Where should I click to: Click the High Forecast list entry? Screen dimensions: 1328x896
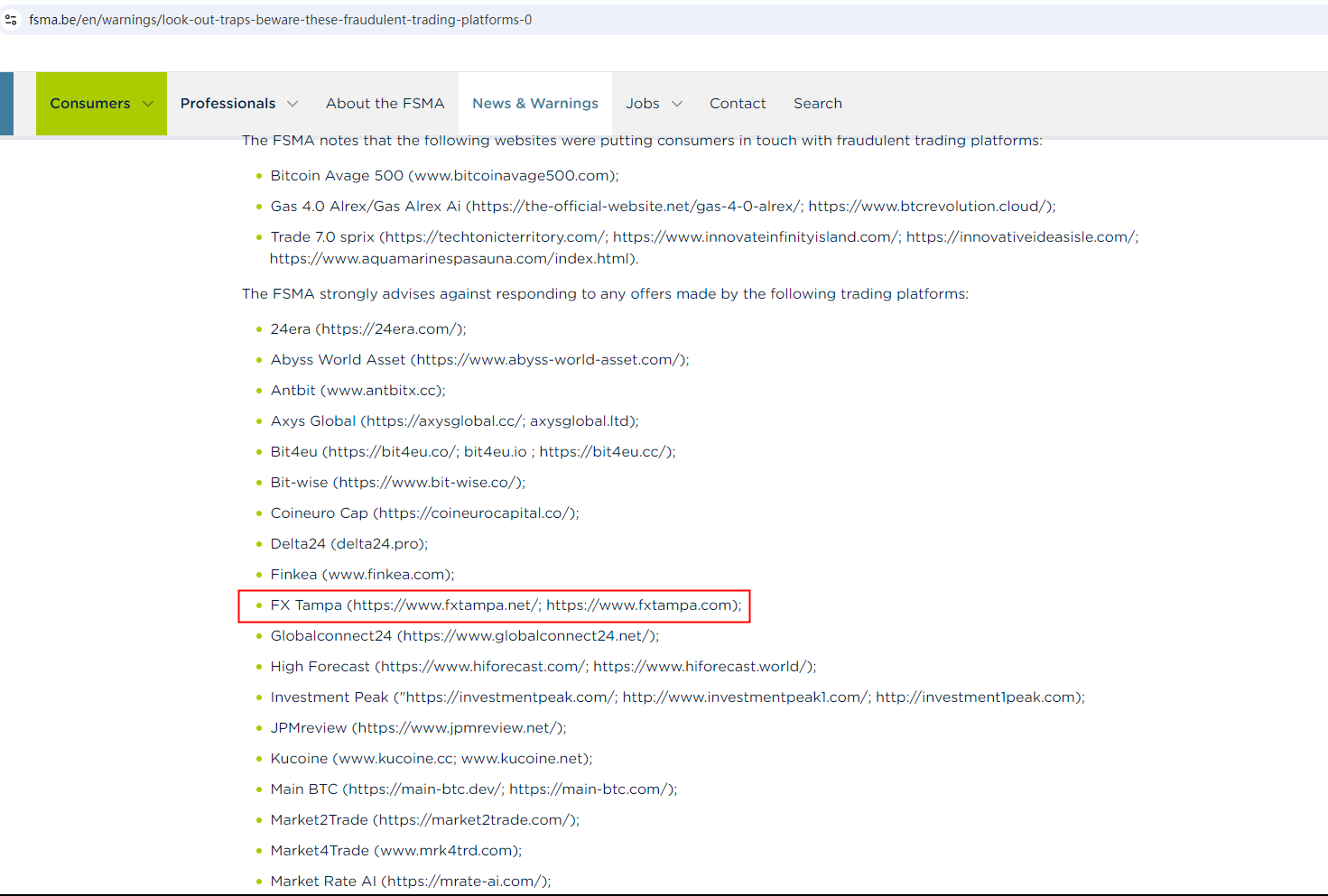pos(543,667)
